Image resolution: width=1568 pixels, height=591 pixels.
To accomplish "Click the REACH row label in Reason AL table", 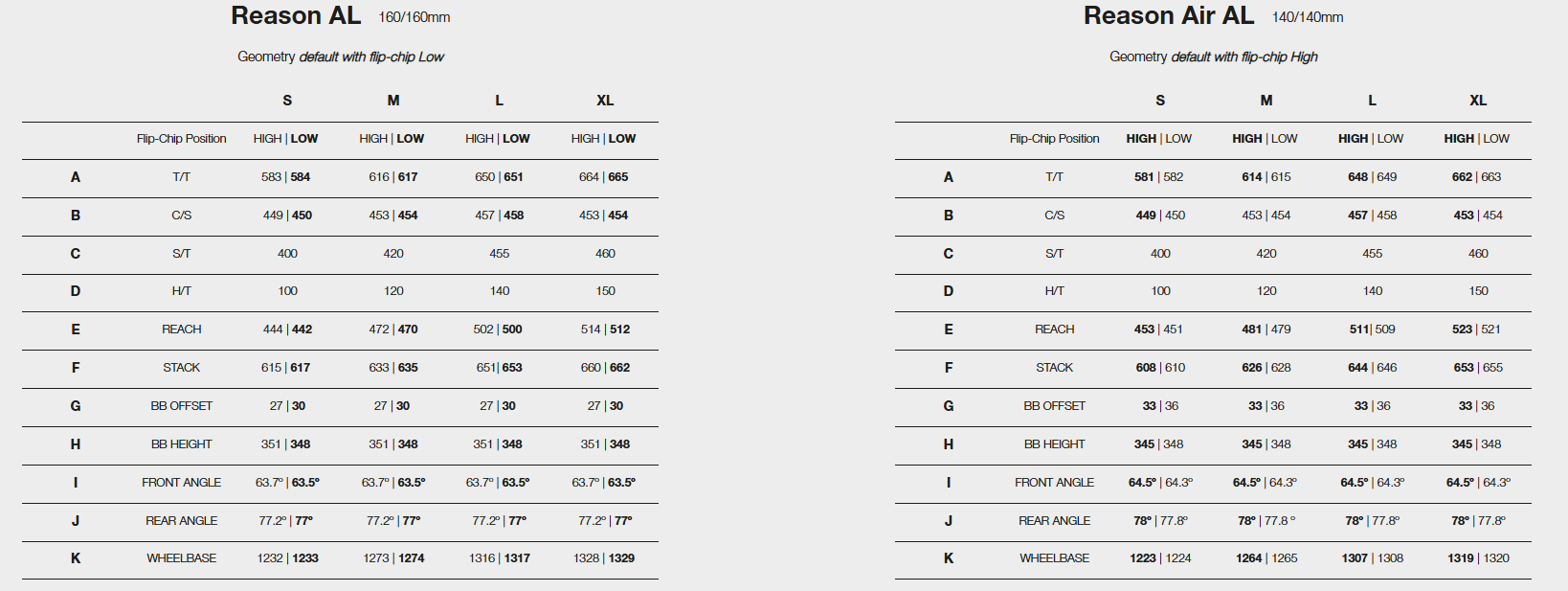I will pos(181,330).
